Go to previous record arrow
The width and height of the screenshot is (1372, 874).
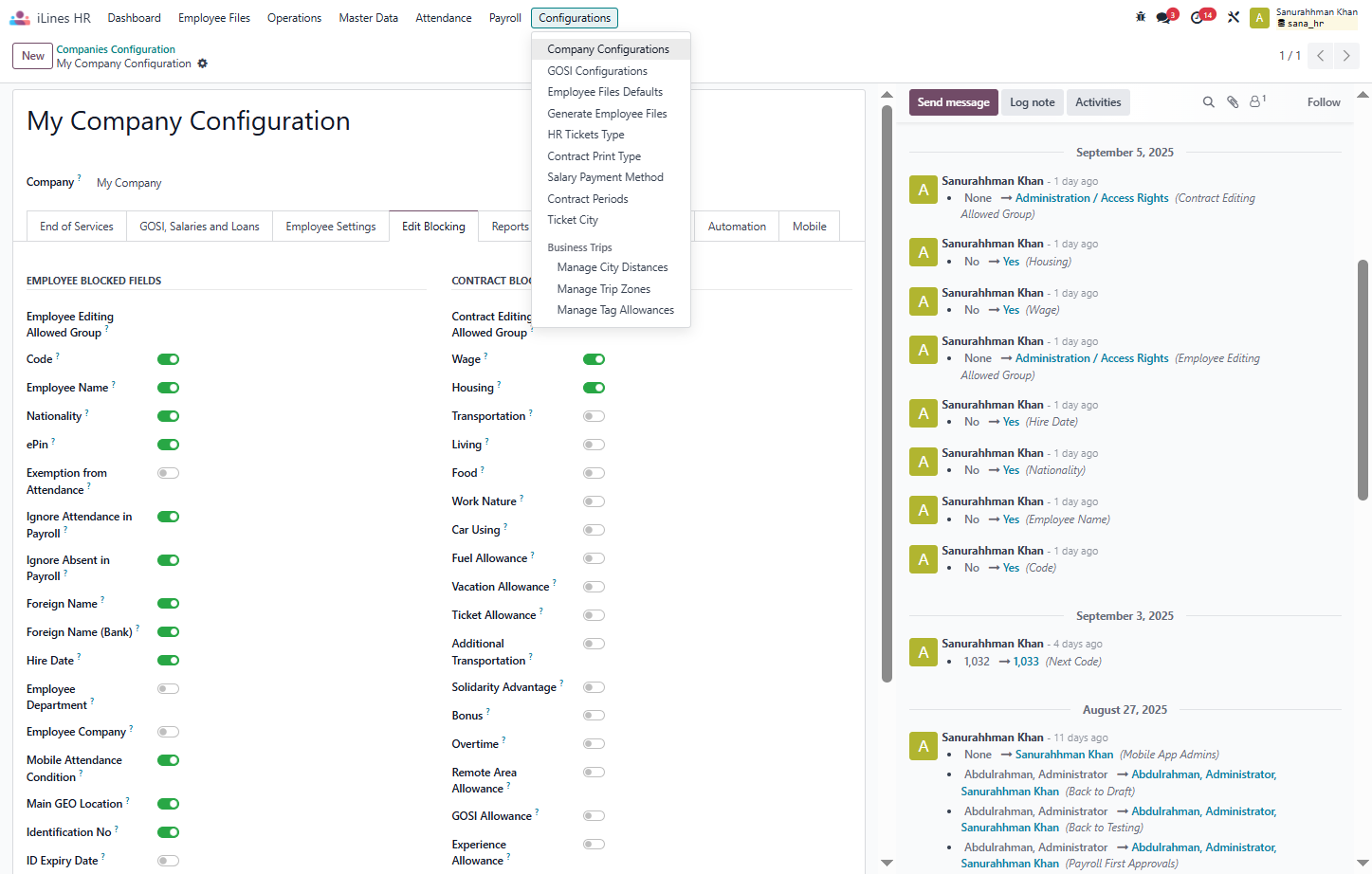pos(1321,56)
